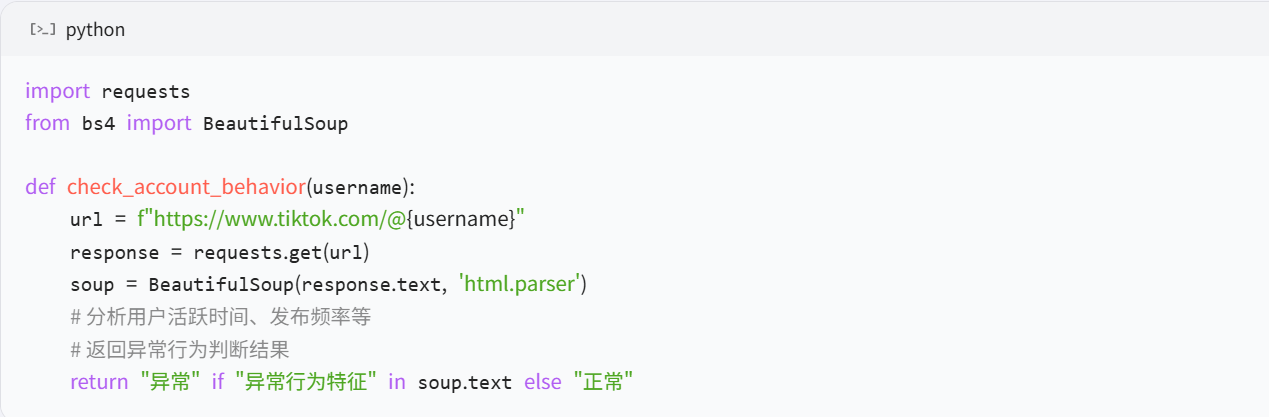Click the python language label
1269x417 pixels.
pyautogui.click(x=95, y=30)
